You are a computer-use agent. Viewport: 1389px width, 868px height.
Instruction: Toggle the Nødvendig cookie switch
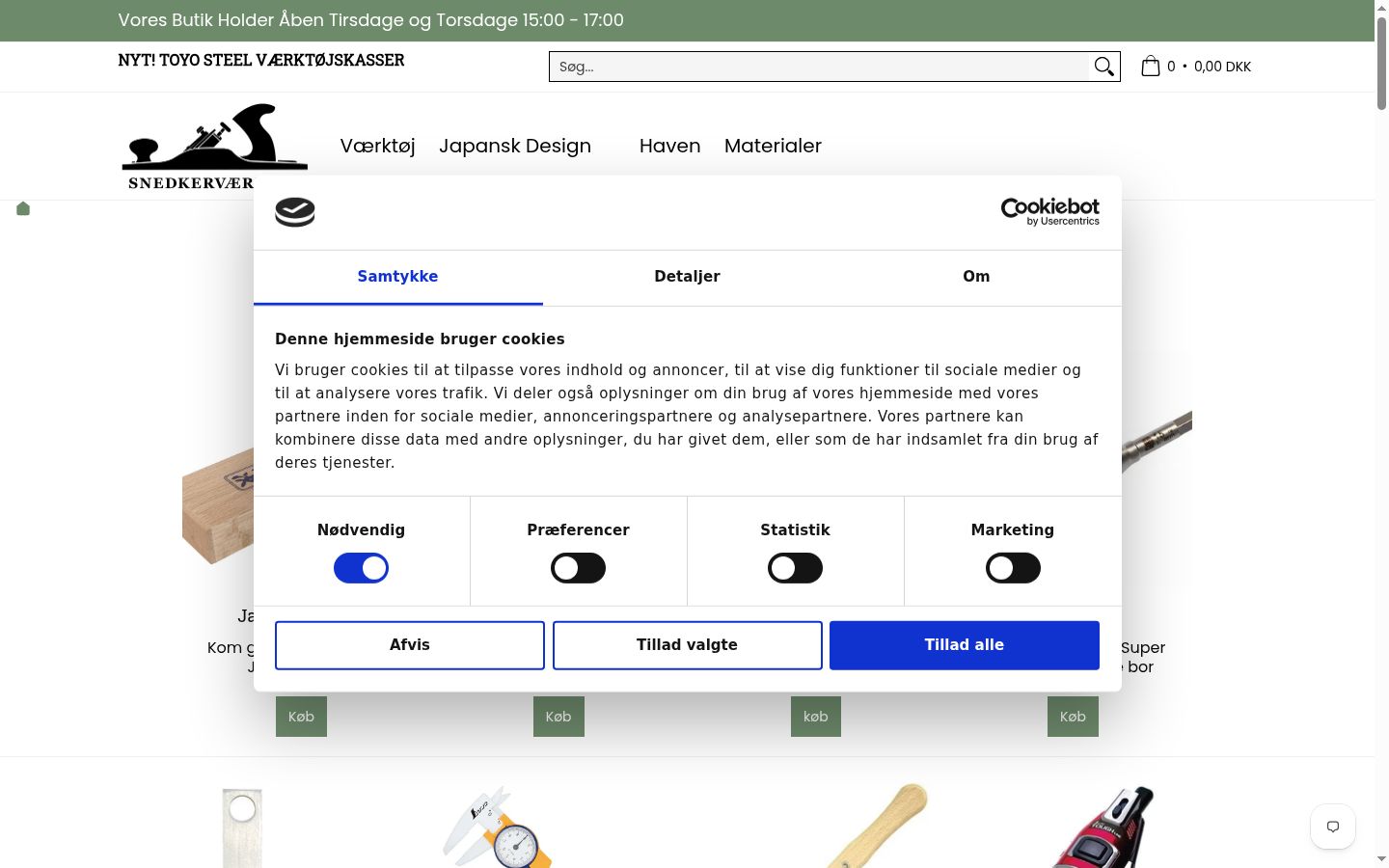(361, 568)
